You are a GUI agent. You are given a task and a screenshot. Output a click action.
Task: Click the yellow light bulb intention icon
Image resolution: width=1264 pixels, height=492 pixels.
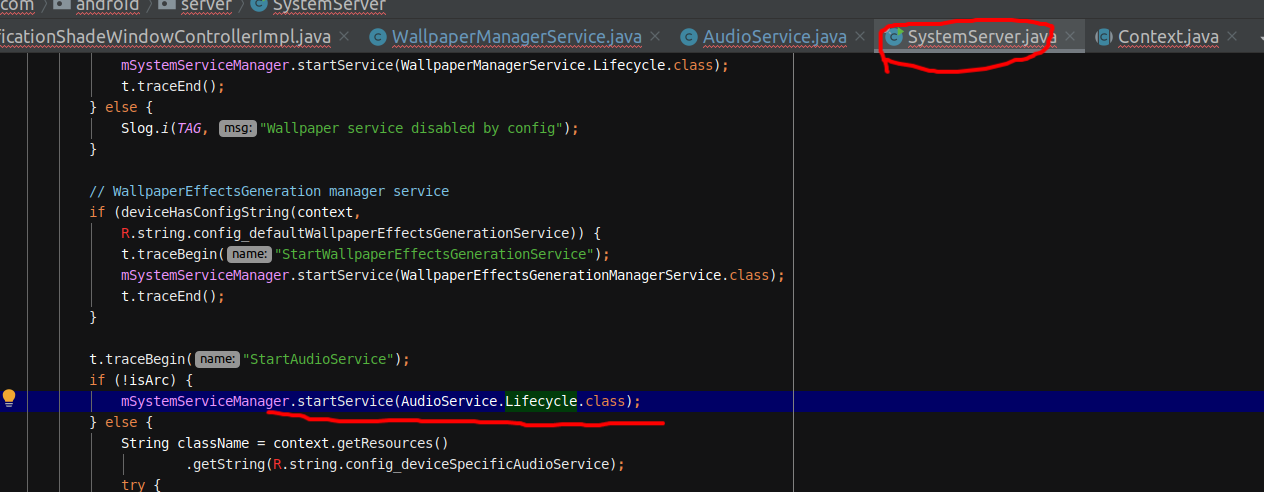coord(10,398)
